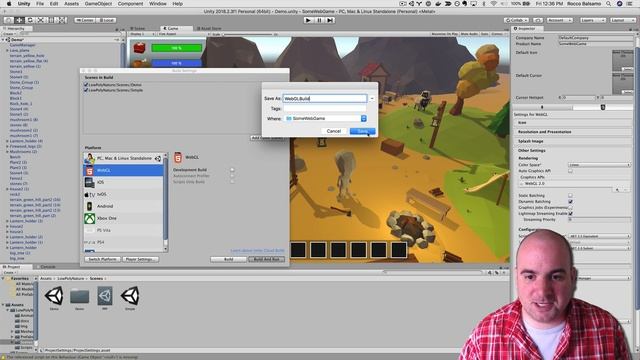Open the Layout dropdown
Image resolution: width=640 pixels, height=360 pixels.
623,20
